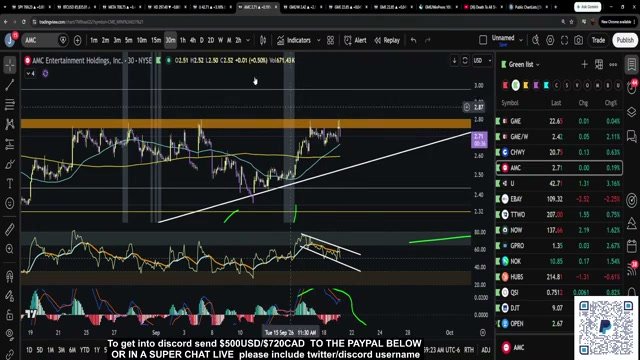Select the brush drawing tool
The width and height of the screenshot is (640, 360).
tap(10, 164)
